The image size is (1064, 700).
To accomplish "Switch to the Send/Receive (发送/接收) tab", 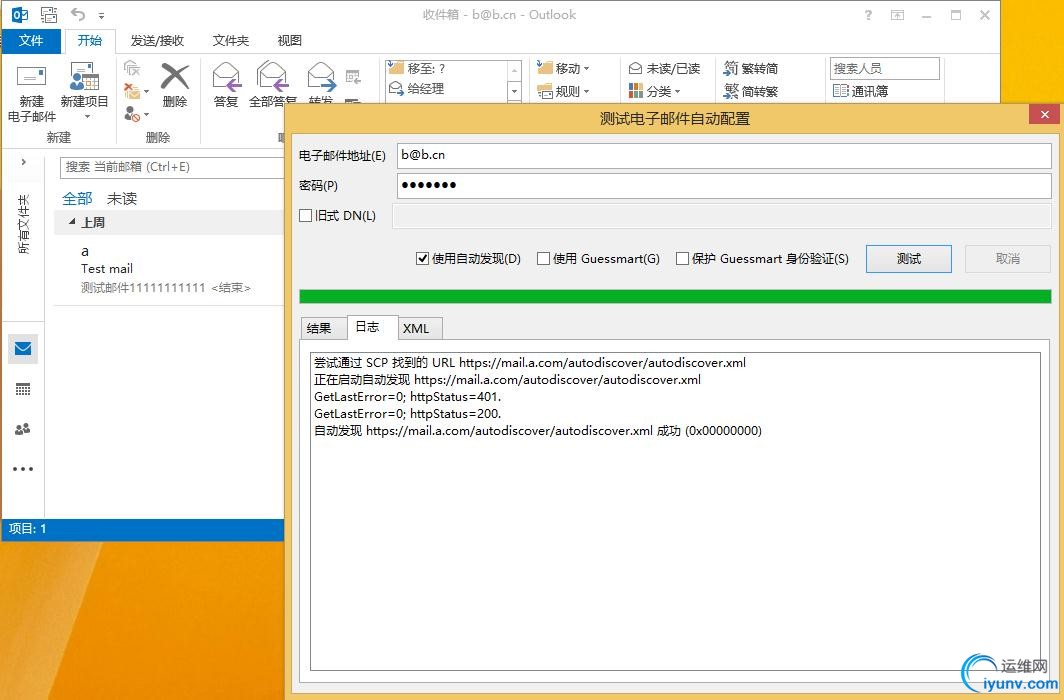I will click(157, 41).
